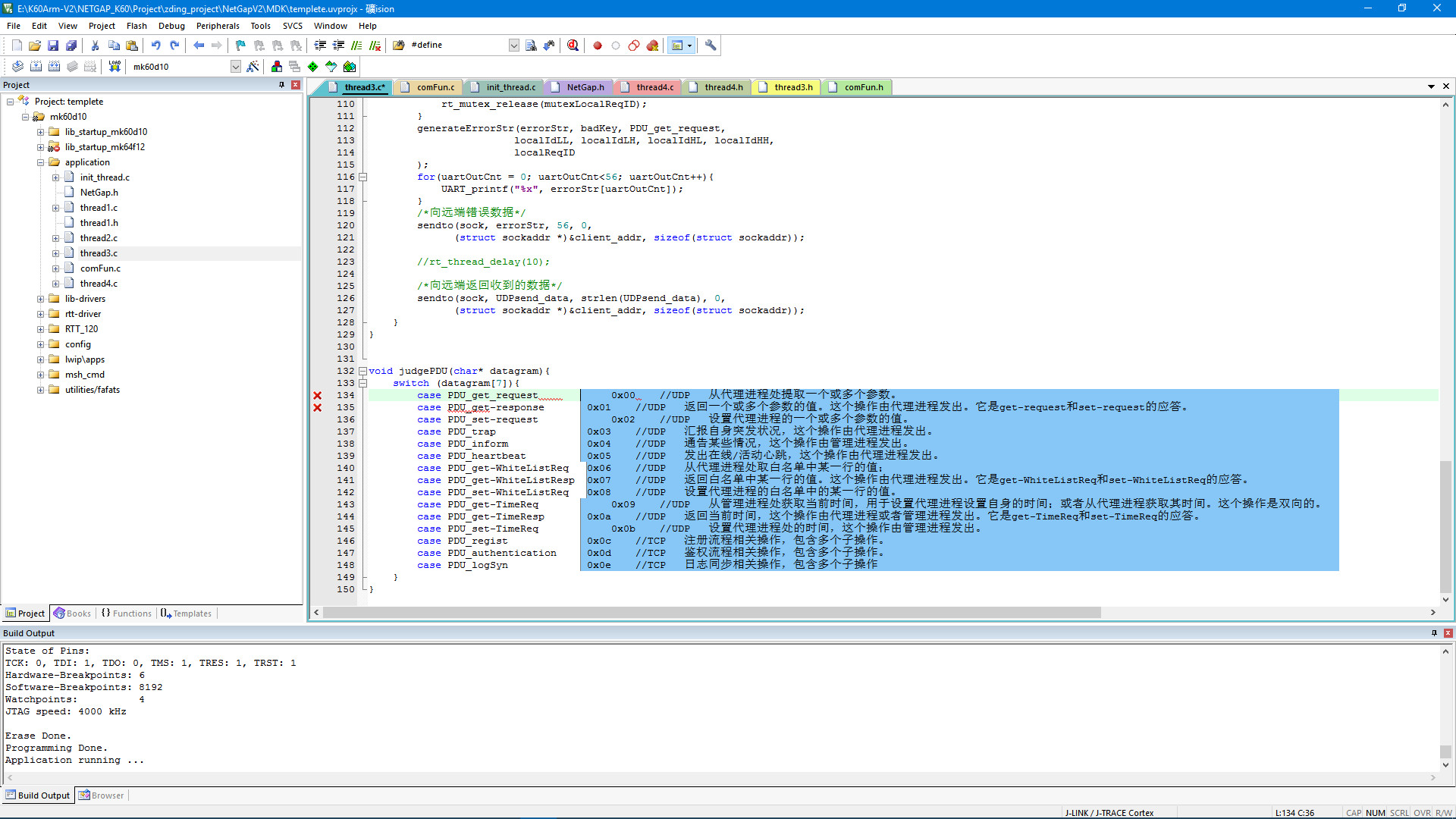Switch to Browser tab at bottom

(x=102, y=795)
